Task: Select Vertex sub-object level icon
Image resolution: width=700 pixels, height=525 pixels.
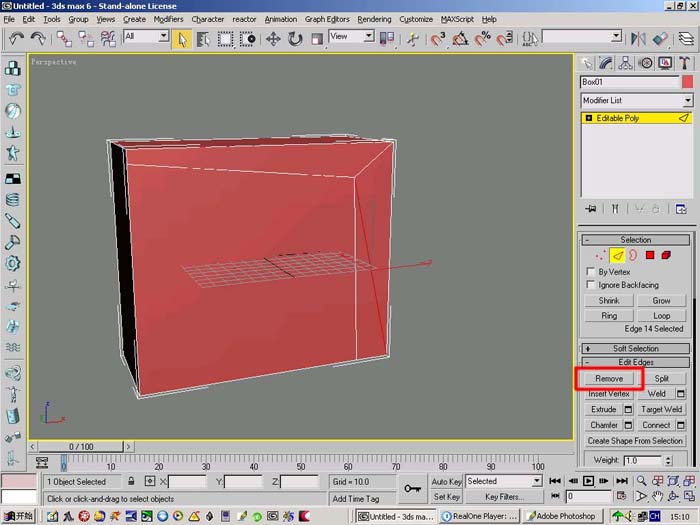Action: [600, 255]
